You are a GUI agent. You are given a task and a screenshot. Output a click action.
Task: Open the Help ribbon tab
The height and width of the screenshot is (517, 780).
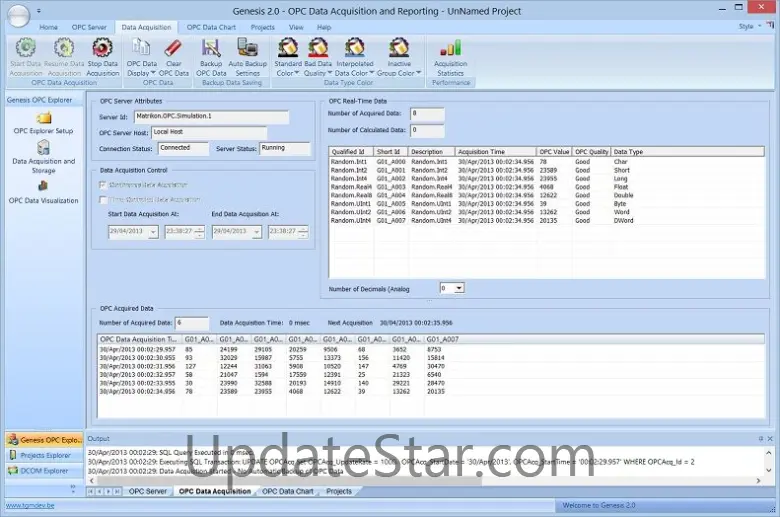click(324, 27)
